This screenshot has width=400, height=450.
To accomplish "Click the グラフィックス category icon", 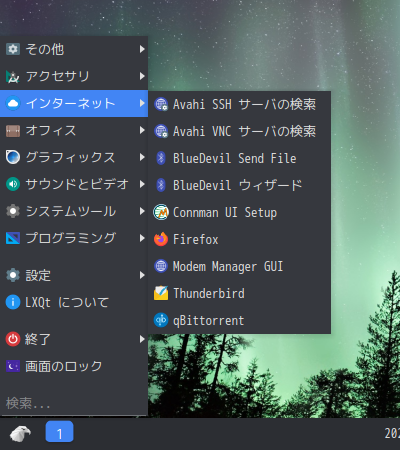I will pyautogui.click(x=13, y=157).
